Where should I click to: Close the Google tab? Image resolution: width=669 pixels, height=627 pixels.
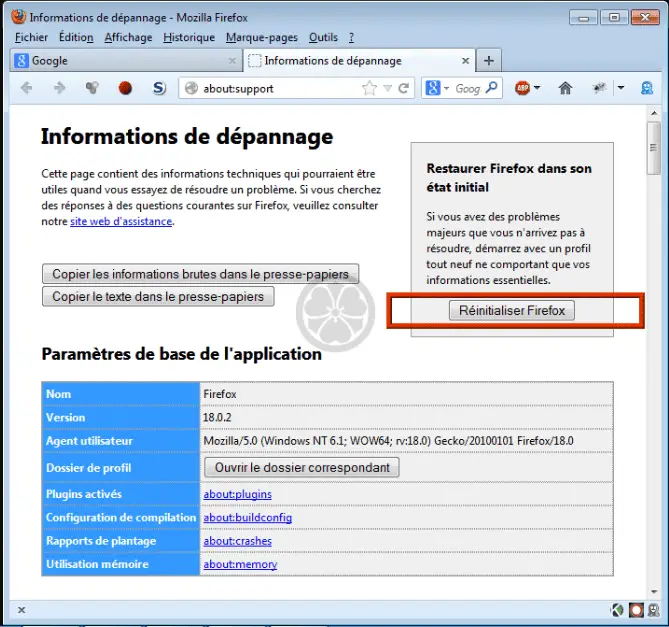click(x=232, y=61)
